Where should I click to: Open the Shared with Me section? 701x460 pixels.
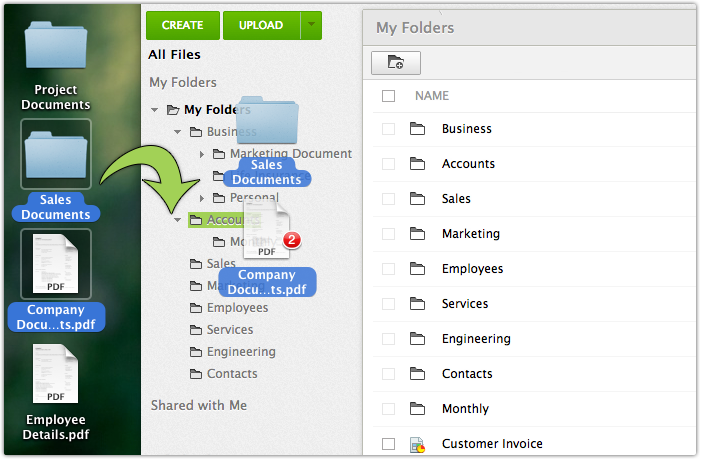click(x=199, y=405)
